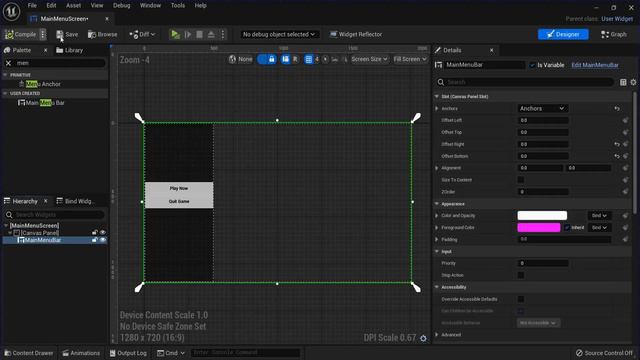Toggle the grid snapping icon

pos(309,60)
